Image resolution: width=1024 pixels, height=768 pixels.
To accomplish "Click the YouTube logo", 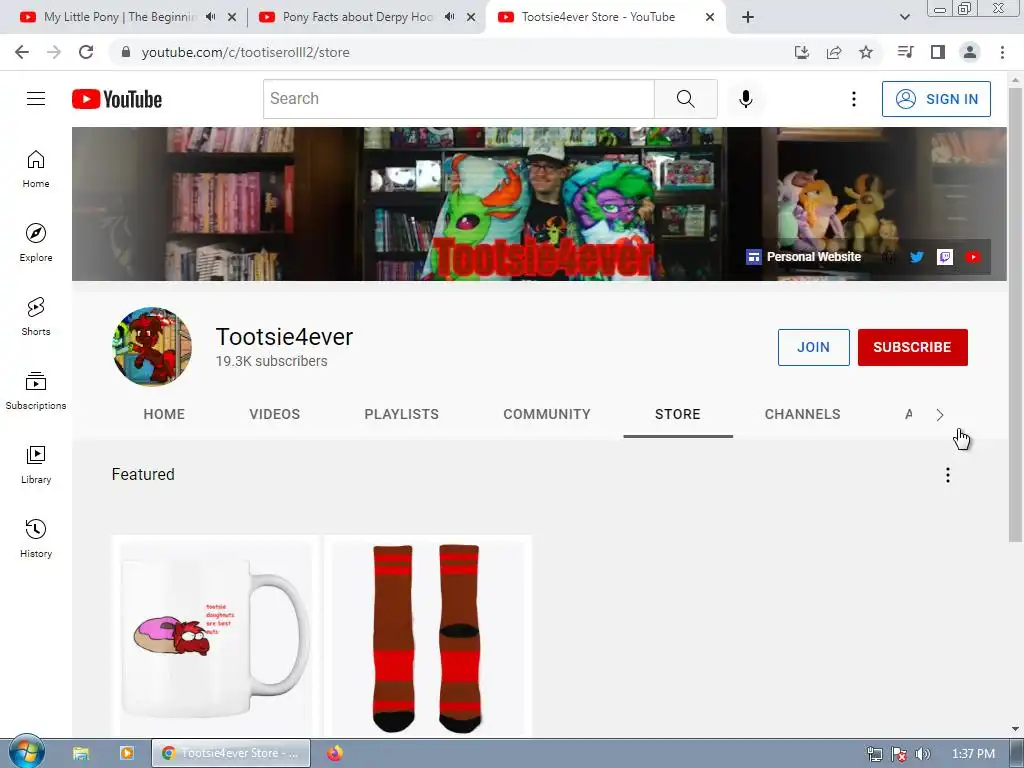I will point(117,99).
